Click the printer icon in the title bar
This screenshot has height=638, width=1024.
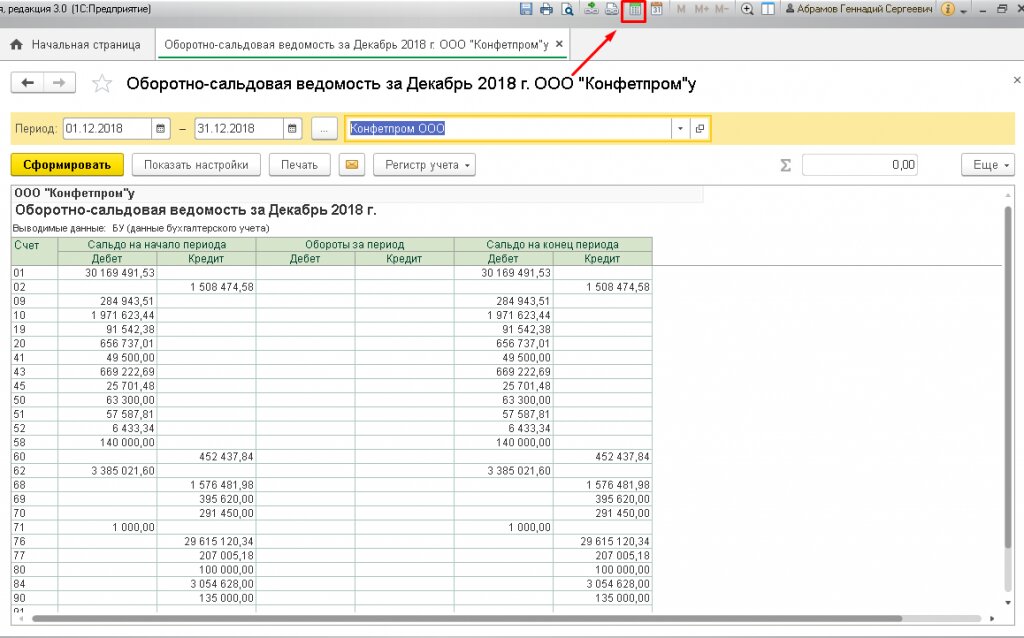(546, 9)
